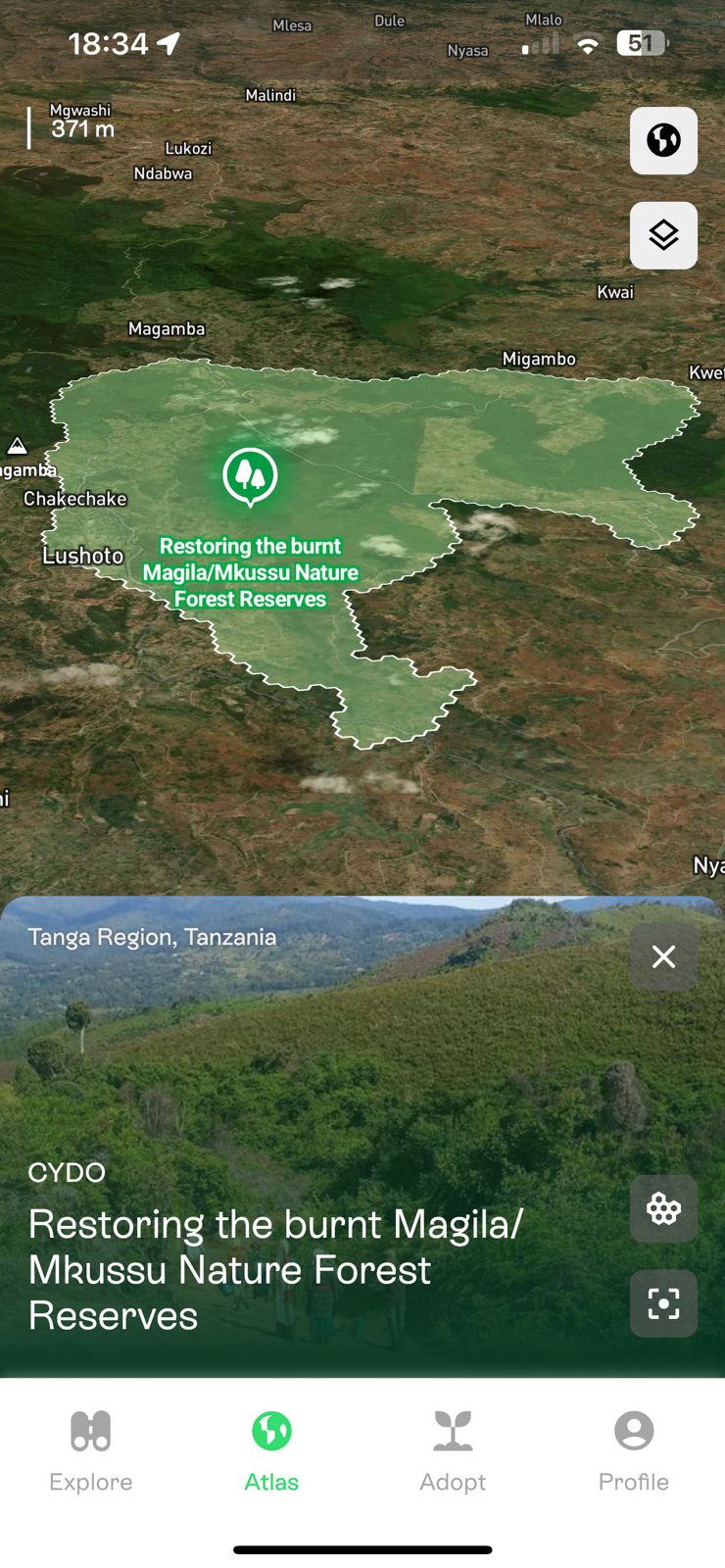This screenshot has height=1568, width=725.
Task: Select the Lushoto place label
Action: (x=83, y=556)
